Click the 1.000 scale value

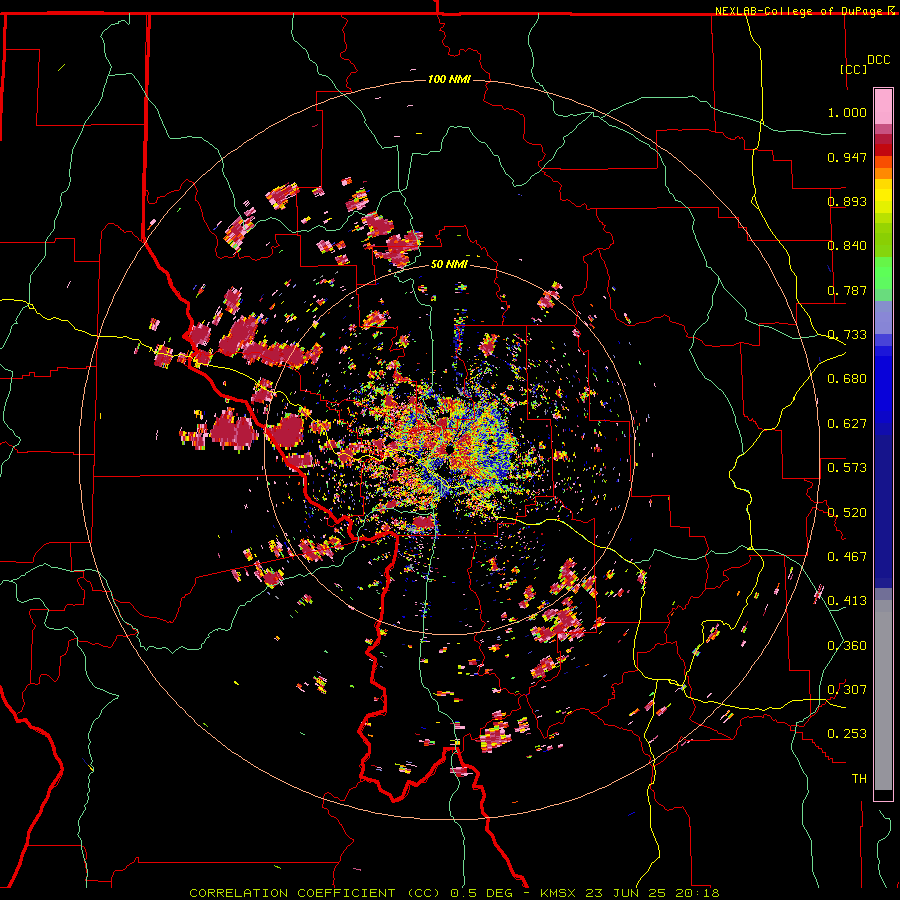click(x=847, y=112)
